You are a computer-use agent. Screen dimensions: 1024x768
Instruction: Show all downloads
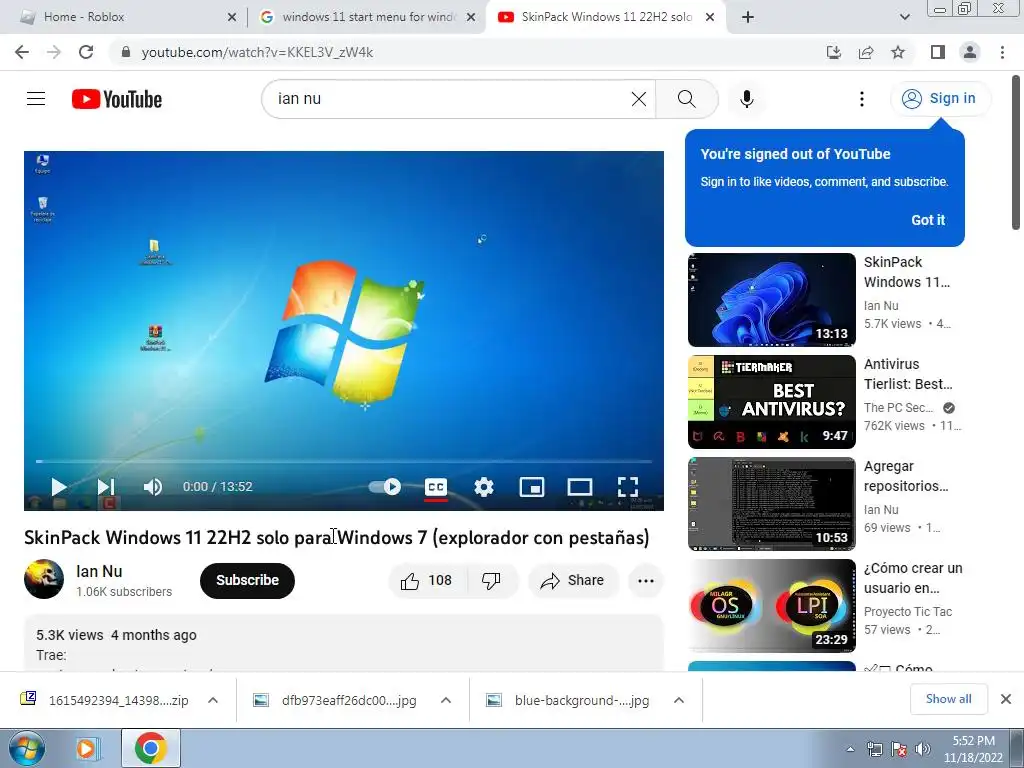pos(948,699)
